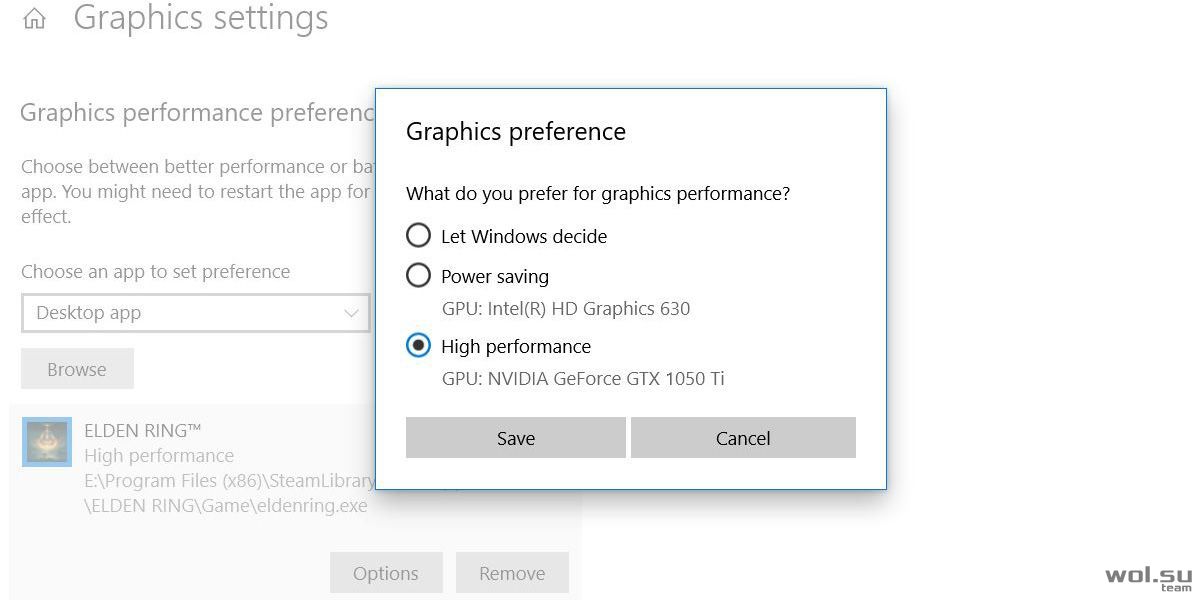
Task: Choose the Let Windows decide radio option
Action: click(x=418, y=236)
